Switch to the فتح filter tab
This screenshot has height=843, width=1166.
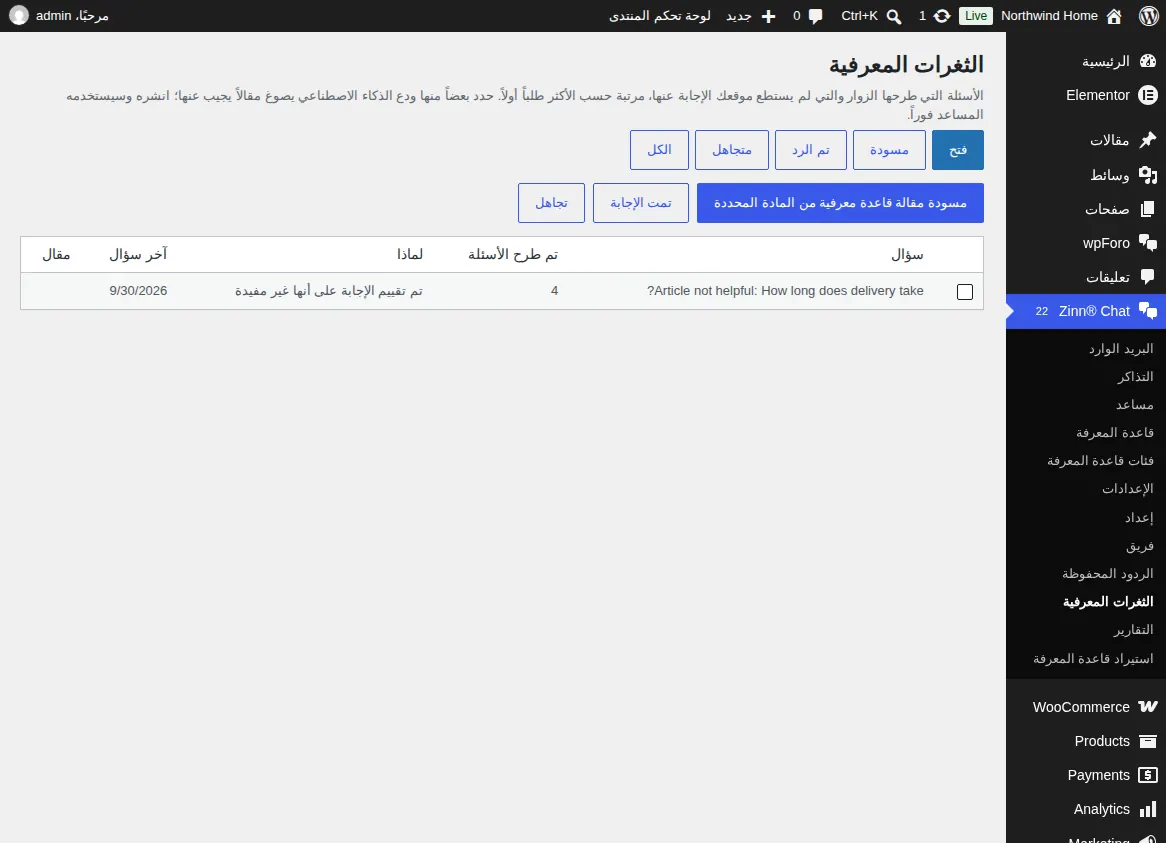pos(958,150)
